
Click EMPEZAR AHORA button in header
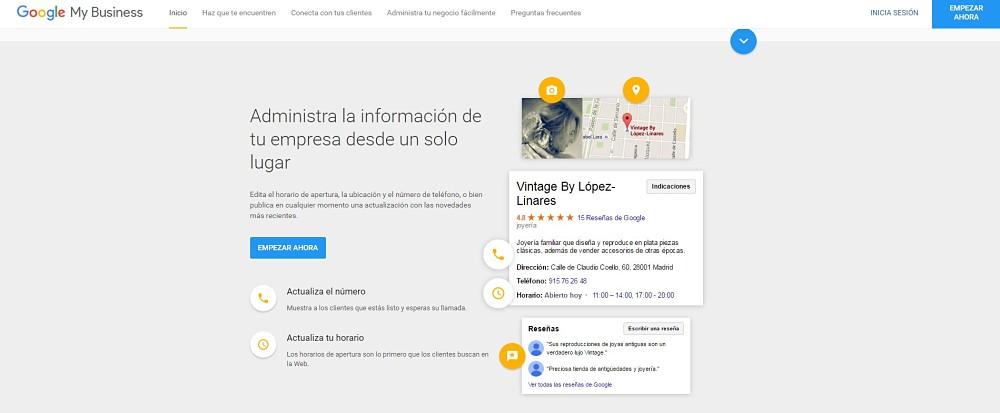(966, 13)
